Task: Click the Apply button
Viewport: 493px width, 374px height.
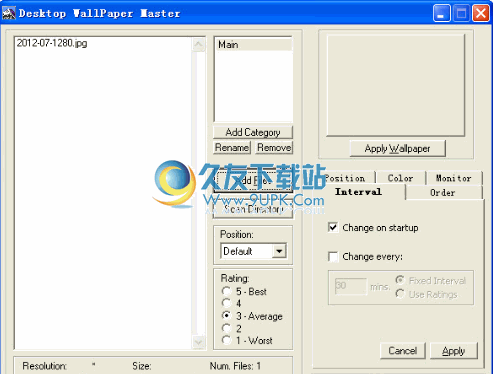Action: click(454, 351)
